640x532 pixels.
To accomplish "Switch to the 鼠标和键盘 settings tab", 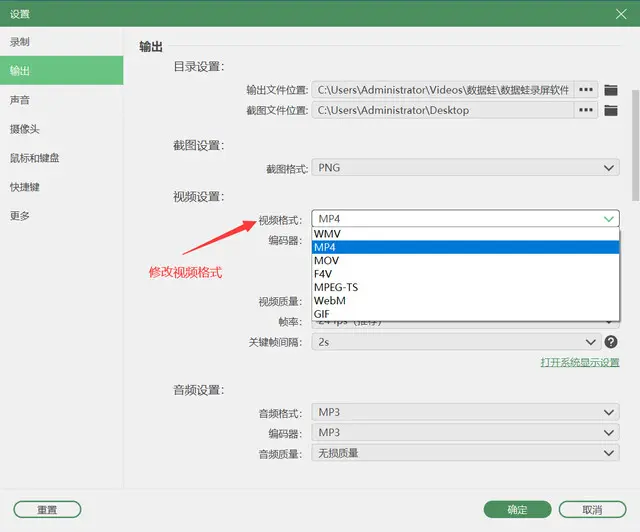I will (x=61, y=158).
